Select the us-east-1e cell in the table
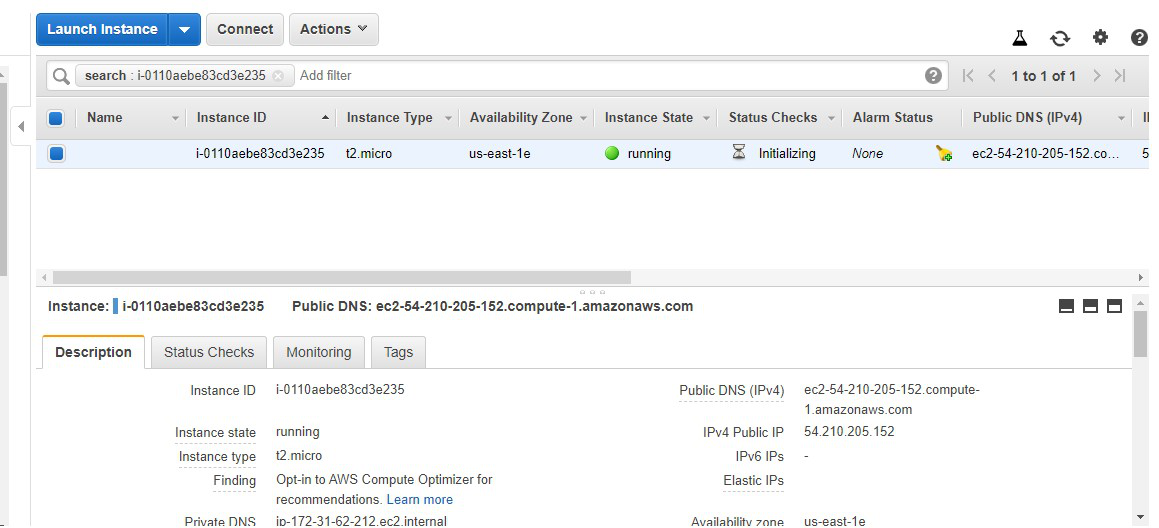This screenshot has height=528, width=1159. click(500, 154)
